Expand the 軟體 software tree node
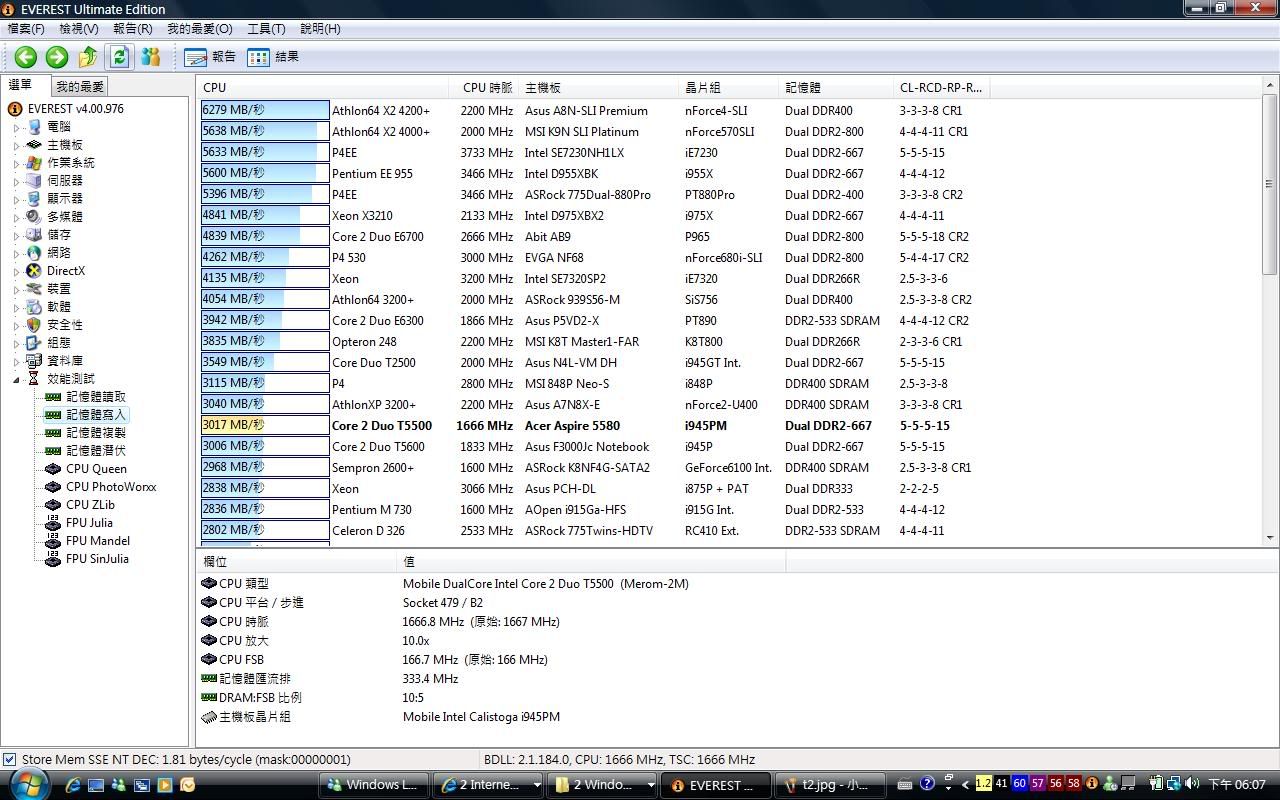 17,308
